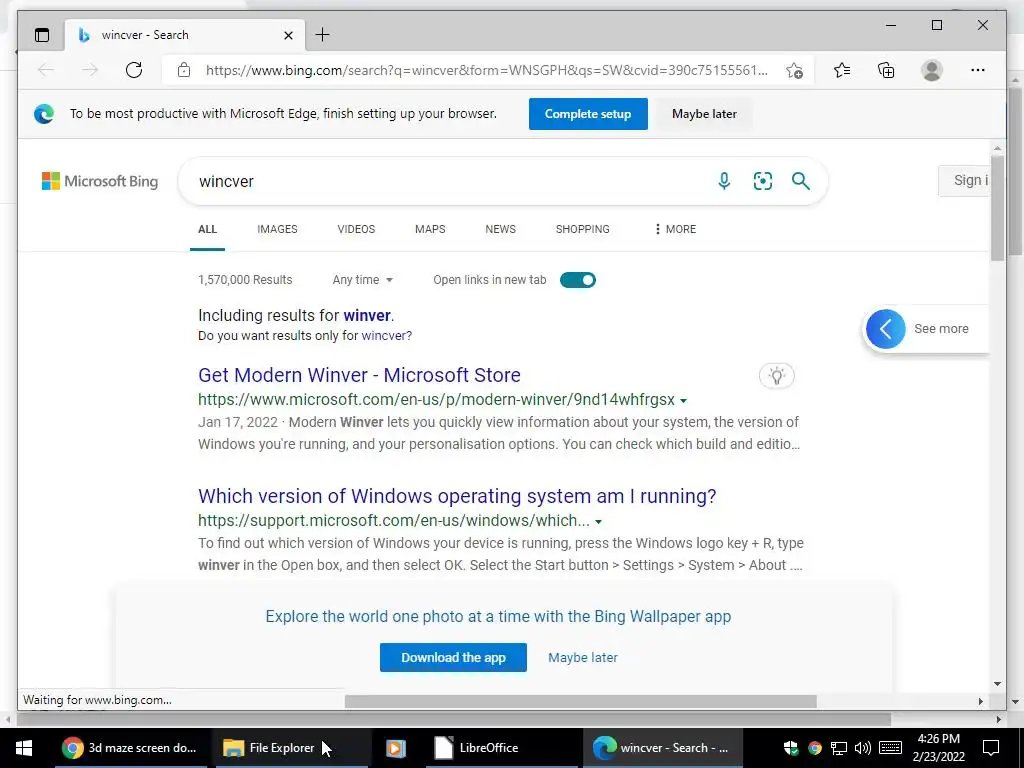Click the lightbulb insights icon
The width and height of the screenshot is (1024, 768).
(776, 376)
